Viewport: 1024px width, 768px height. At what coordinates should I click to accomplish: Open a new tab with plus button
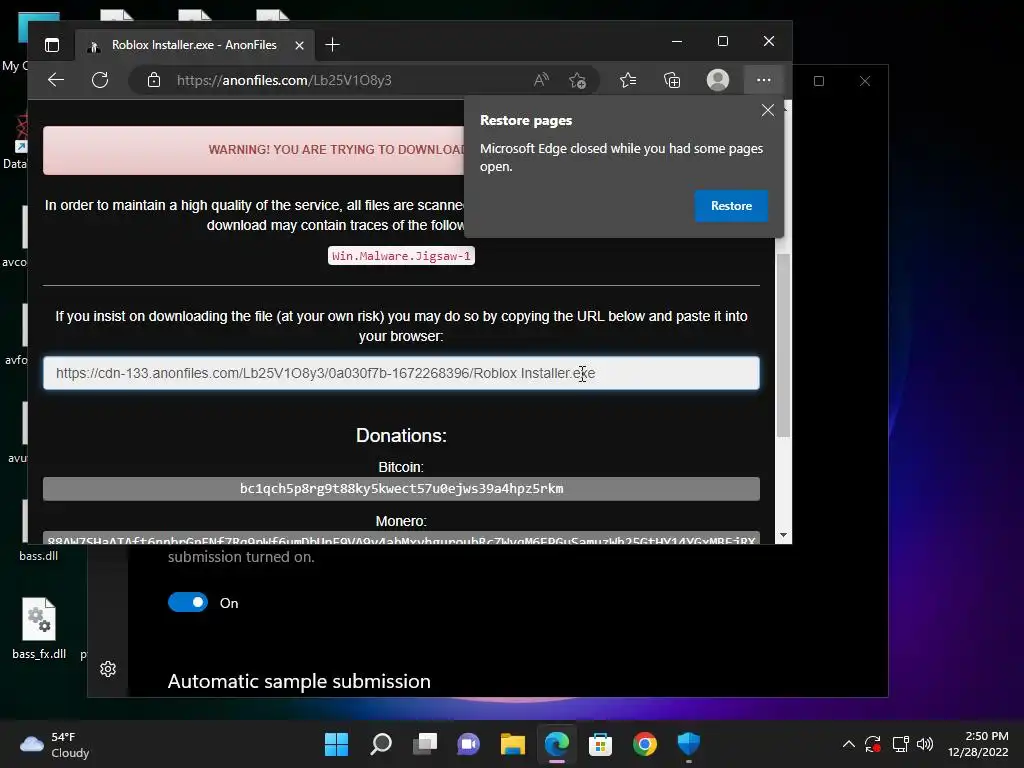[332, 45]
